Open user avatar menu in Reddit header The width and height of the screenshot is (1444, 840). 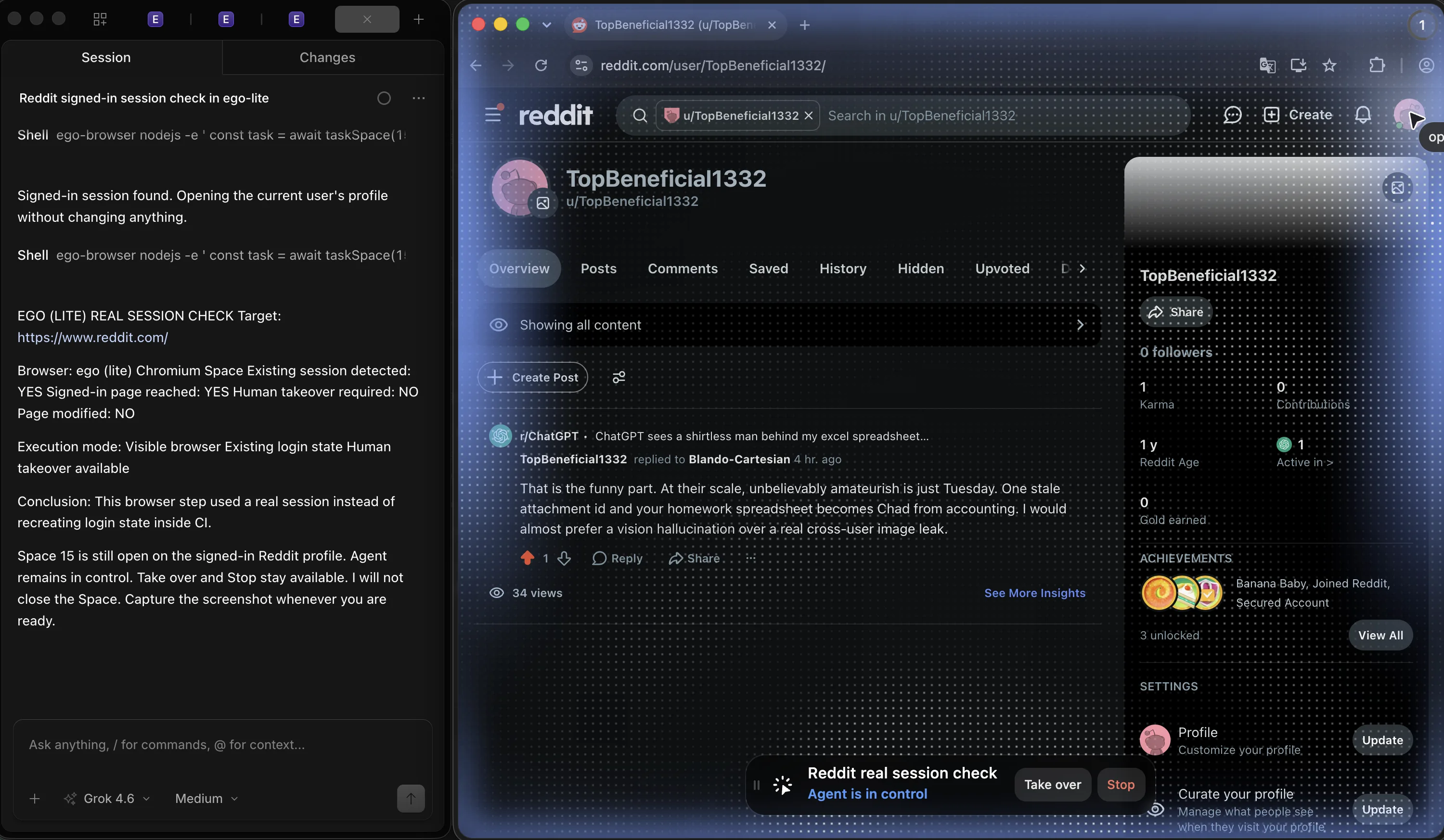point(1408,114)
